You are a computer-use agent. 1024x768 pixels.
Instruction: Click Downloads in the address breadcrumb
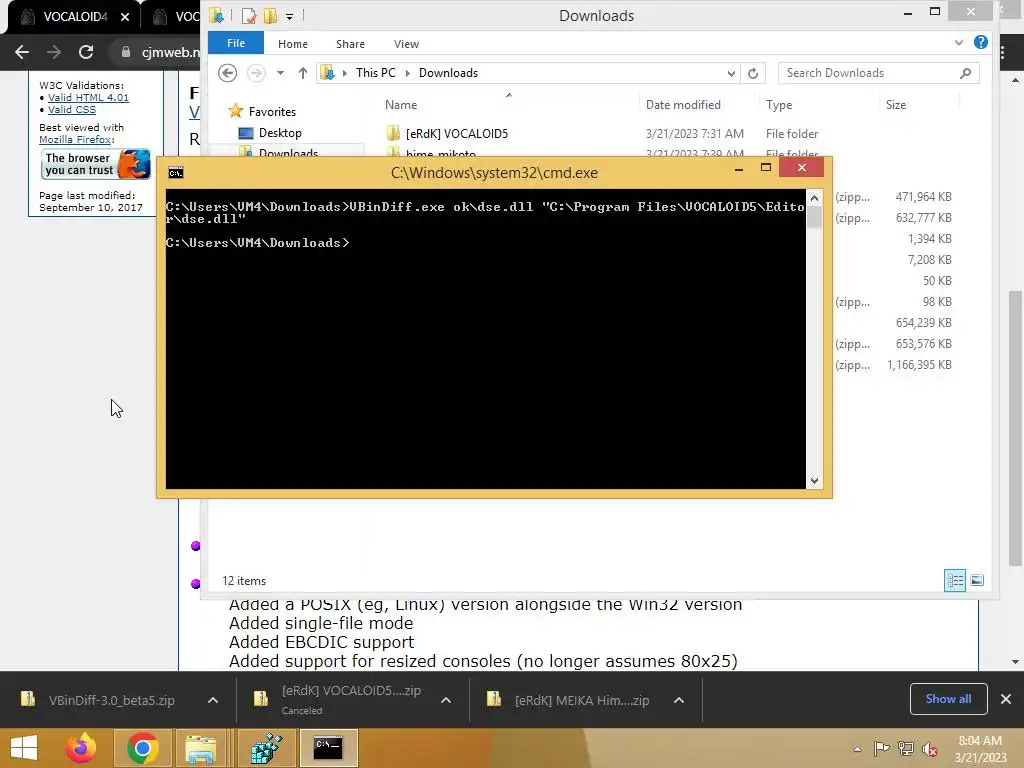pos(448,73)
